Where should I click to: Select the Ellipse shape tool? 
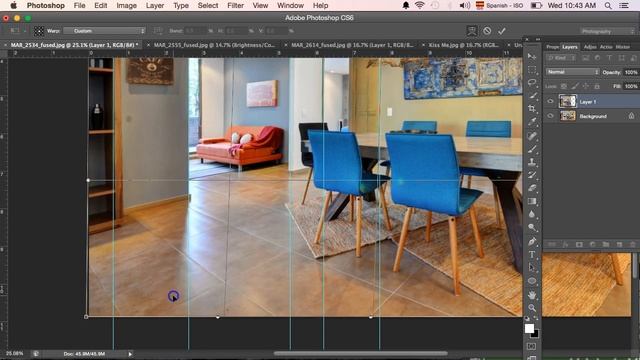(x=532, y=281)
